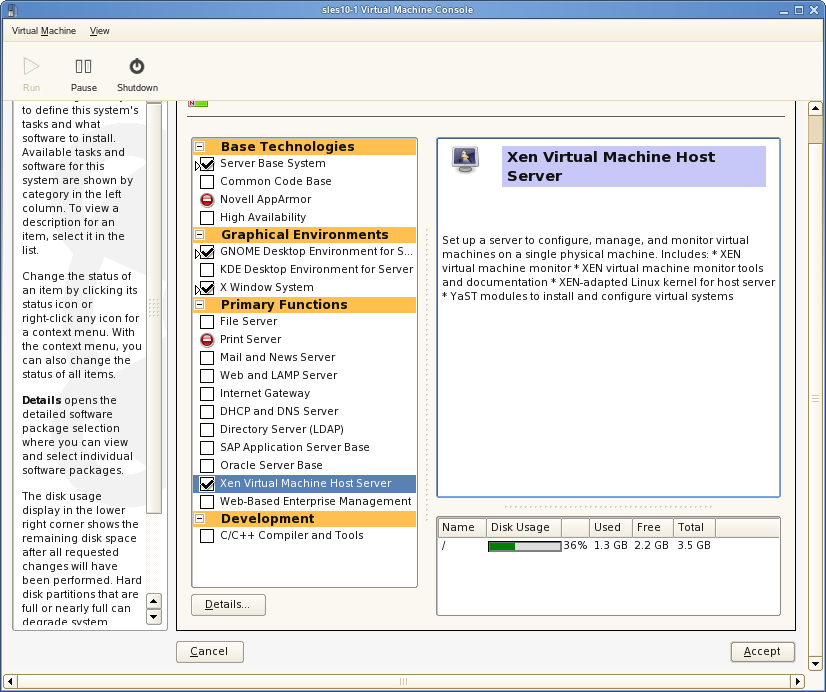Screen dimensions: 826x692
Task: Enable KDE Desktop Environment for Server
Action: pyautogui.click(x=207, y=270)
